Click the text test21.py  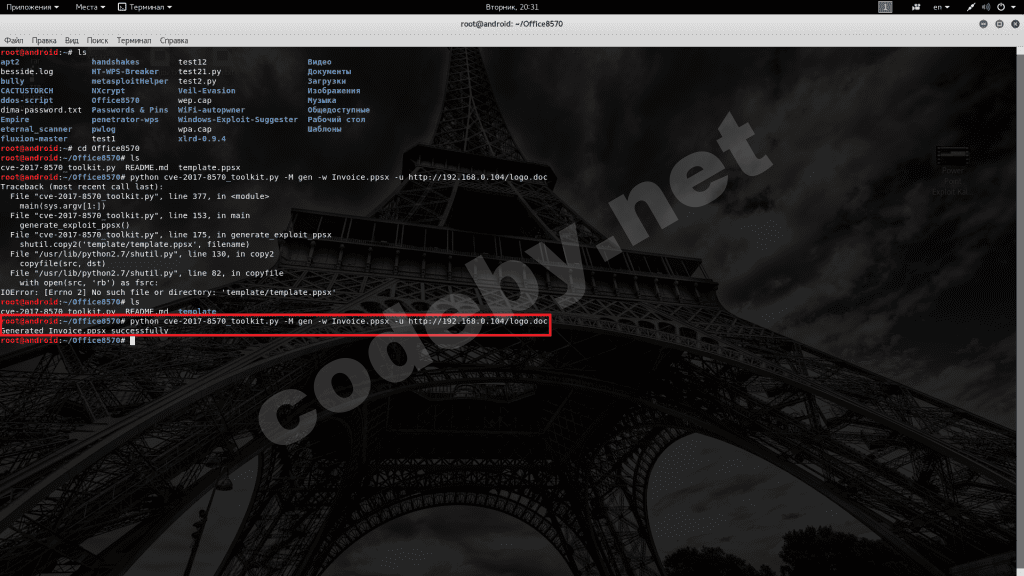pos(199,72)
